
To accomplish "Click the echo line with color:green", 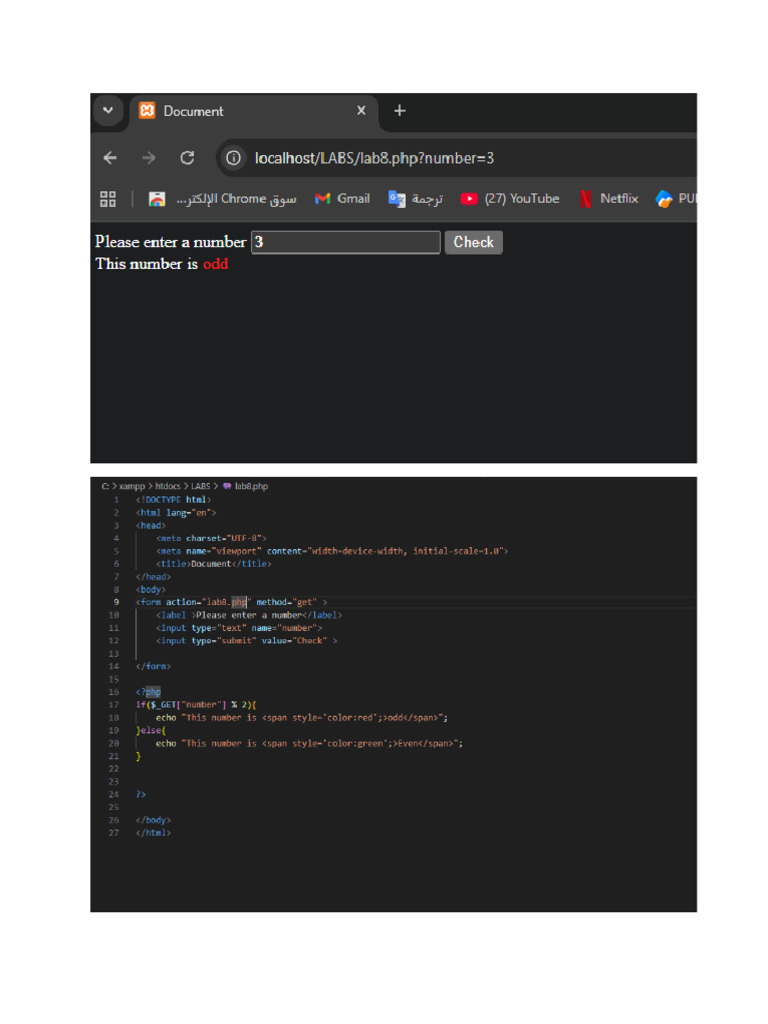I will (309, 743).
